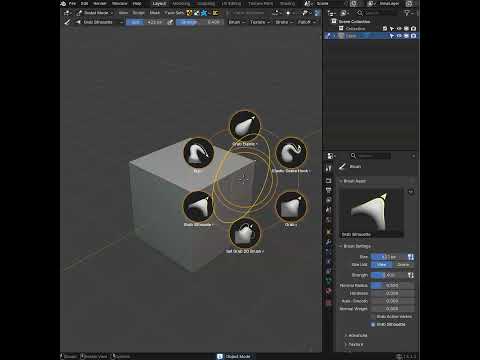Expand the Texture subpanel in properties

pyautogui.click(x=354, y=344)
